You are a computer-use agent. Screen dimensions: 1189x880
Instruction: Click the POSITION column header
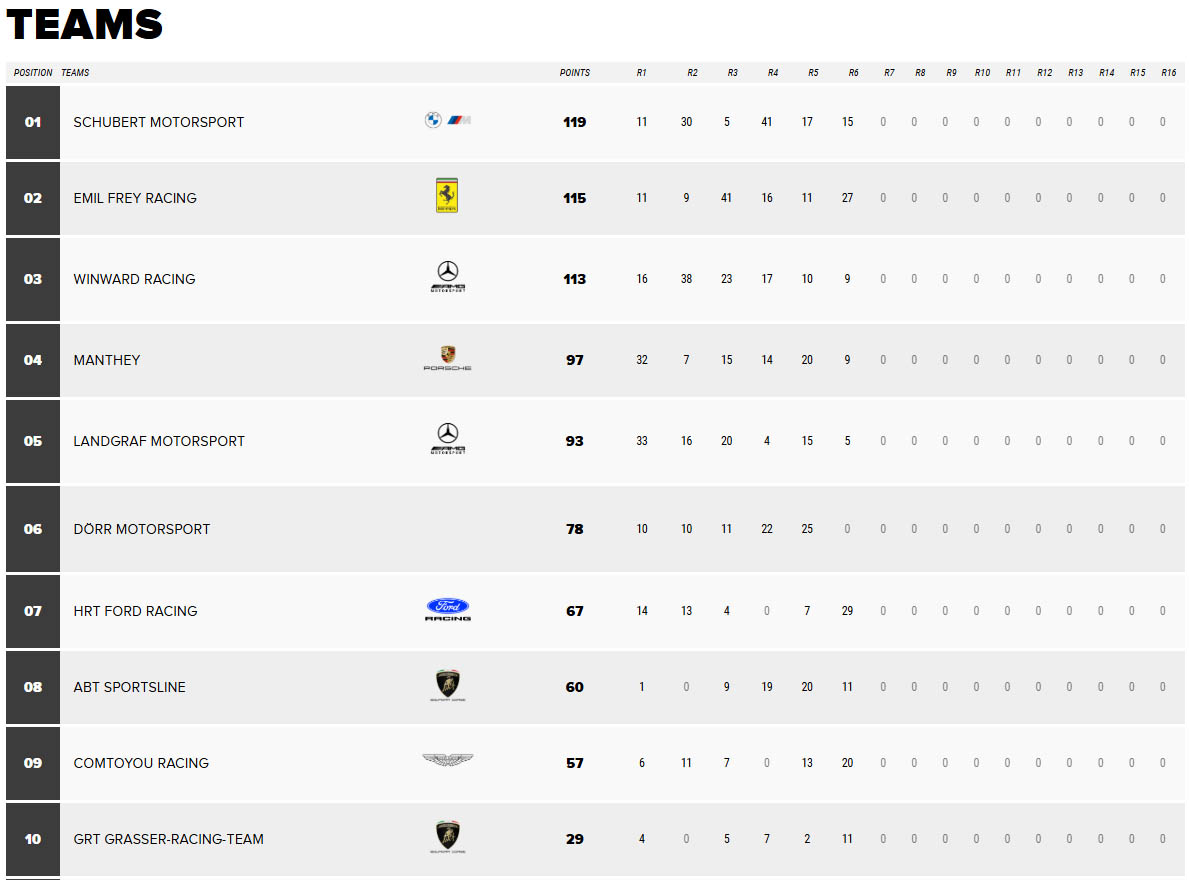pyautogui.click(x=33, y=73)
